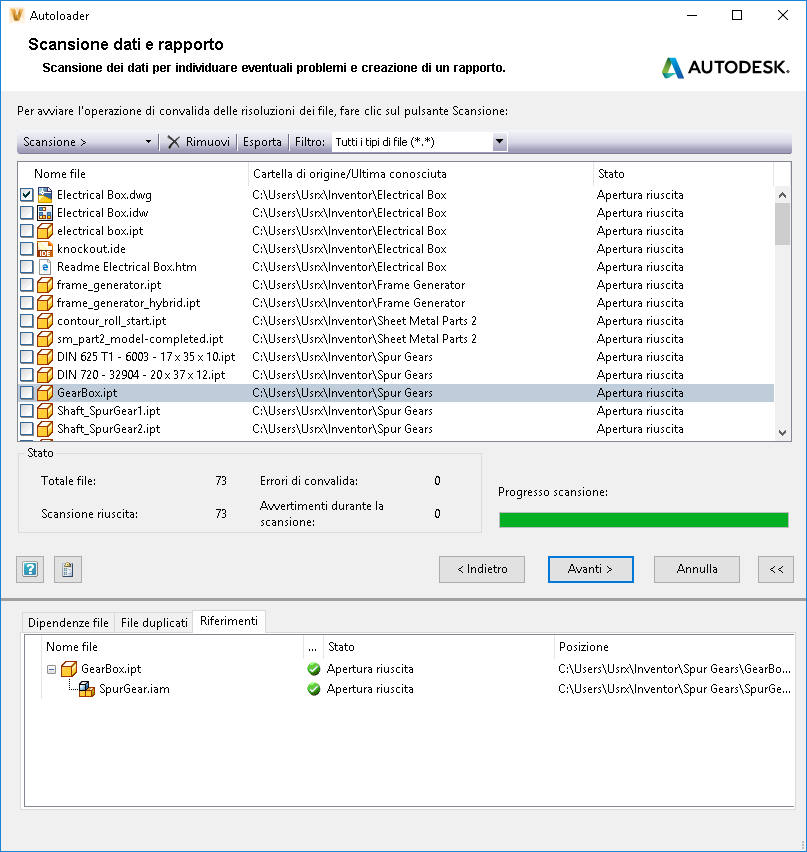
Task: Click the electrical box.ipt part icon
Action: [45, 230]
